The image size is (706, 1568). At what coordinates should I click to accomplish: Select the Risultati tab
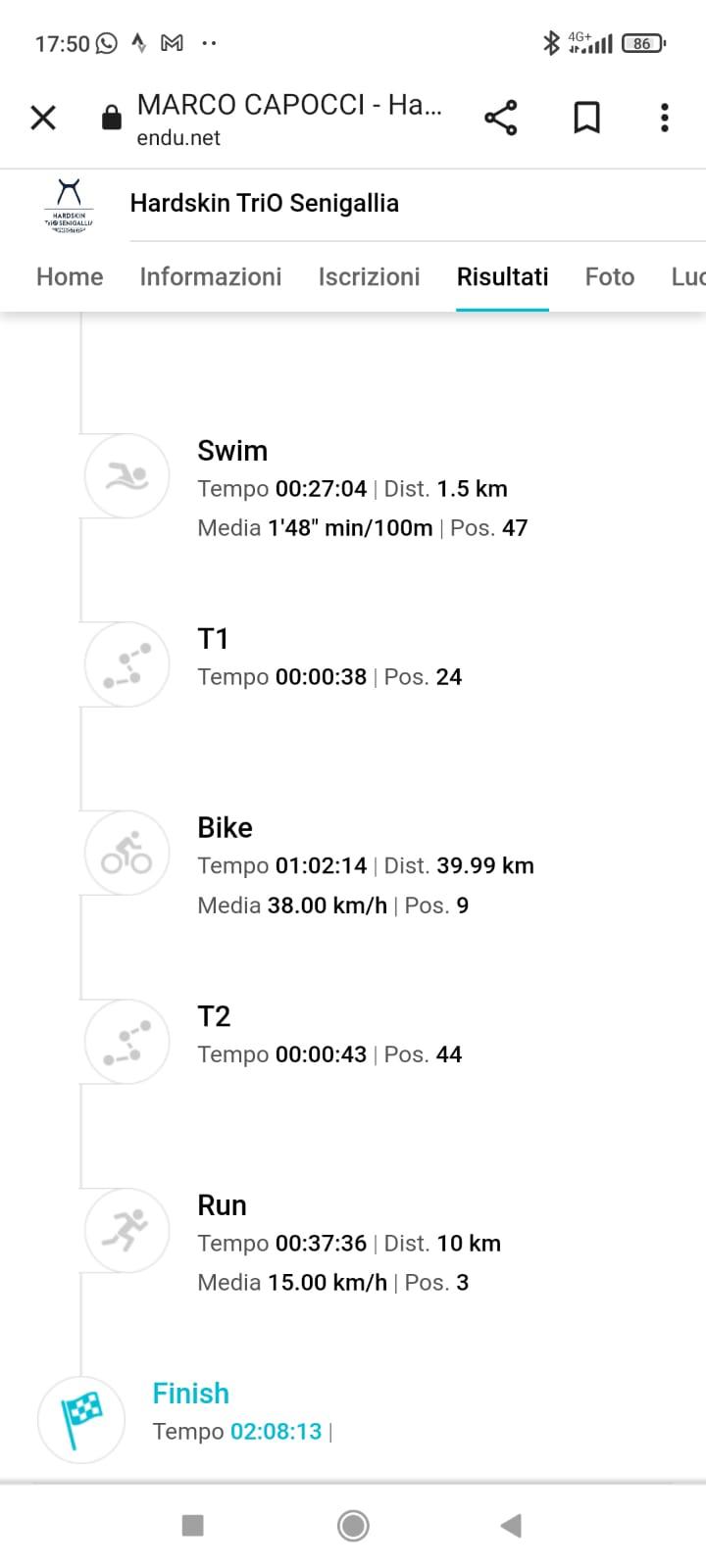pos(502,276)
